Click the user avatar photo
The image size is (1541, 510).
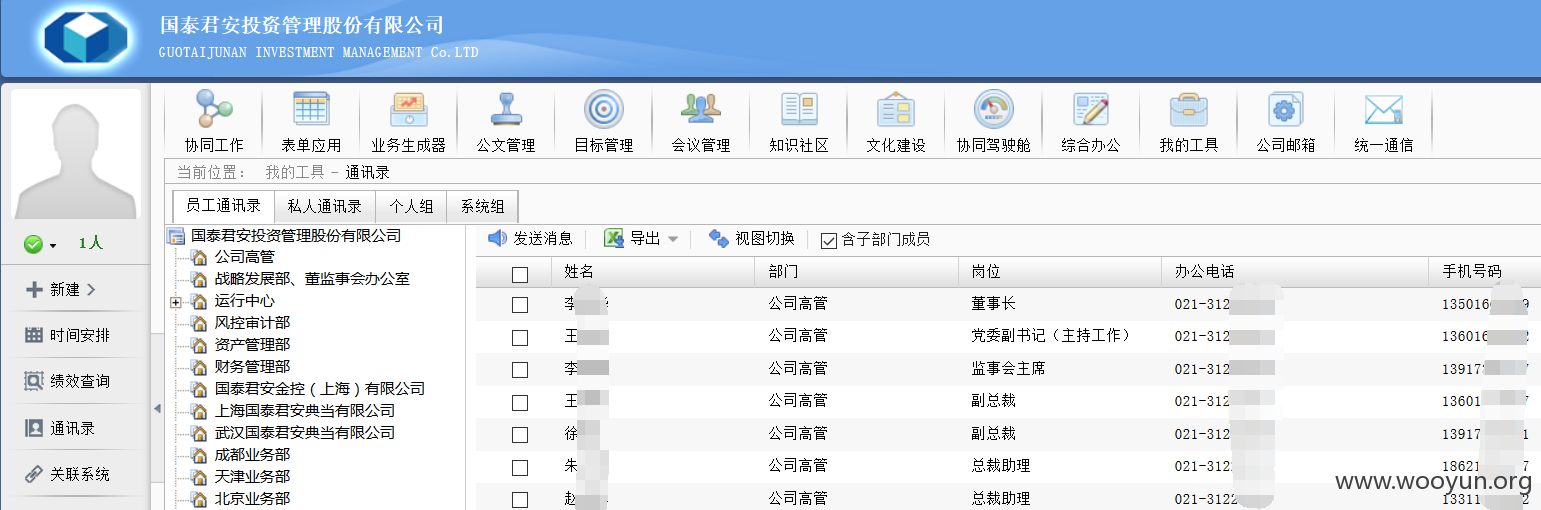(76, 154)
